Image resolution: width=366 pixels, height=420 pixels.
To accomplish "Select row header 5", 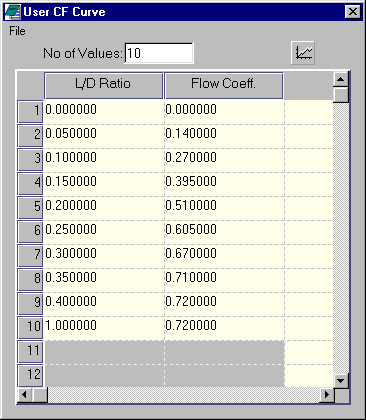I will tap(30, 208).
